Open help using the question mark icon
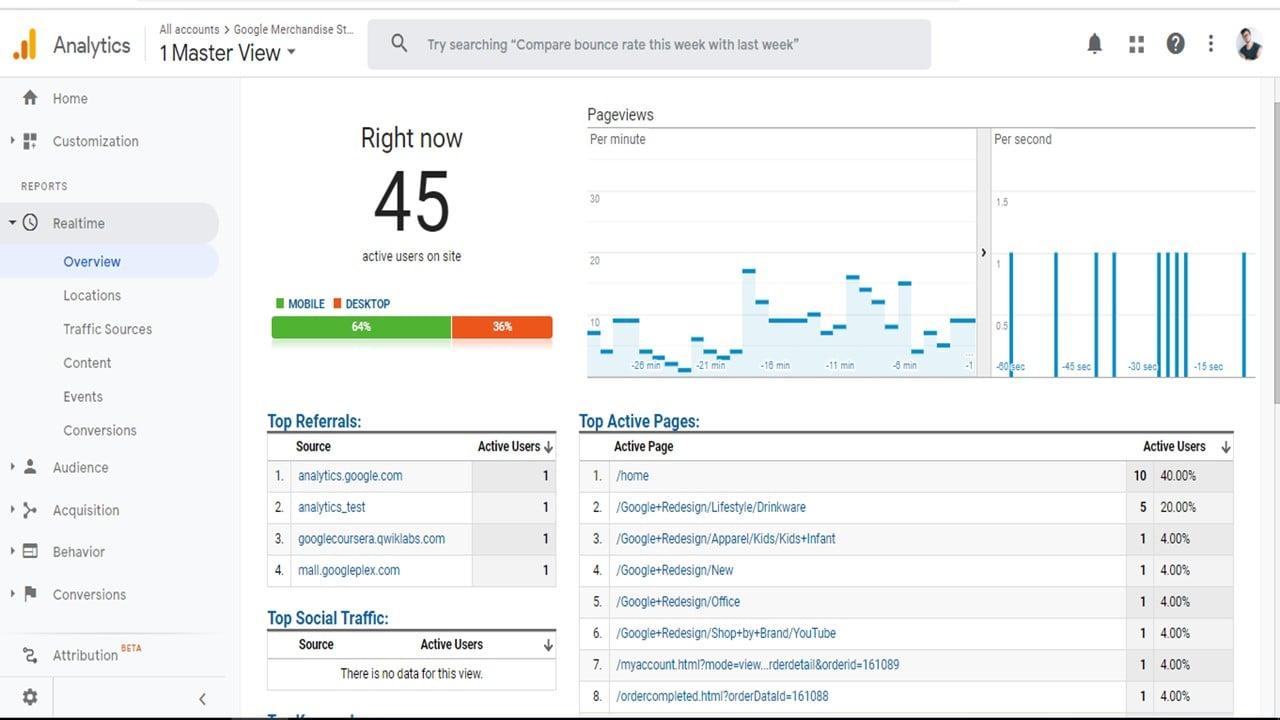 click(1175, 43)
